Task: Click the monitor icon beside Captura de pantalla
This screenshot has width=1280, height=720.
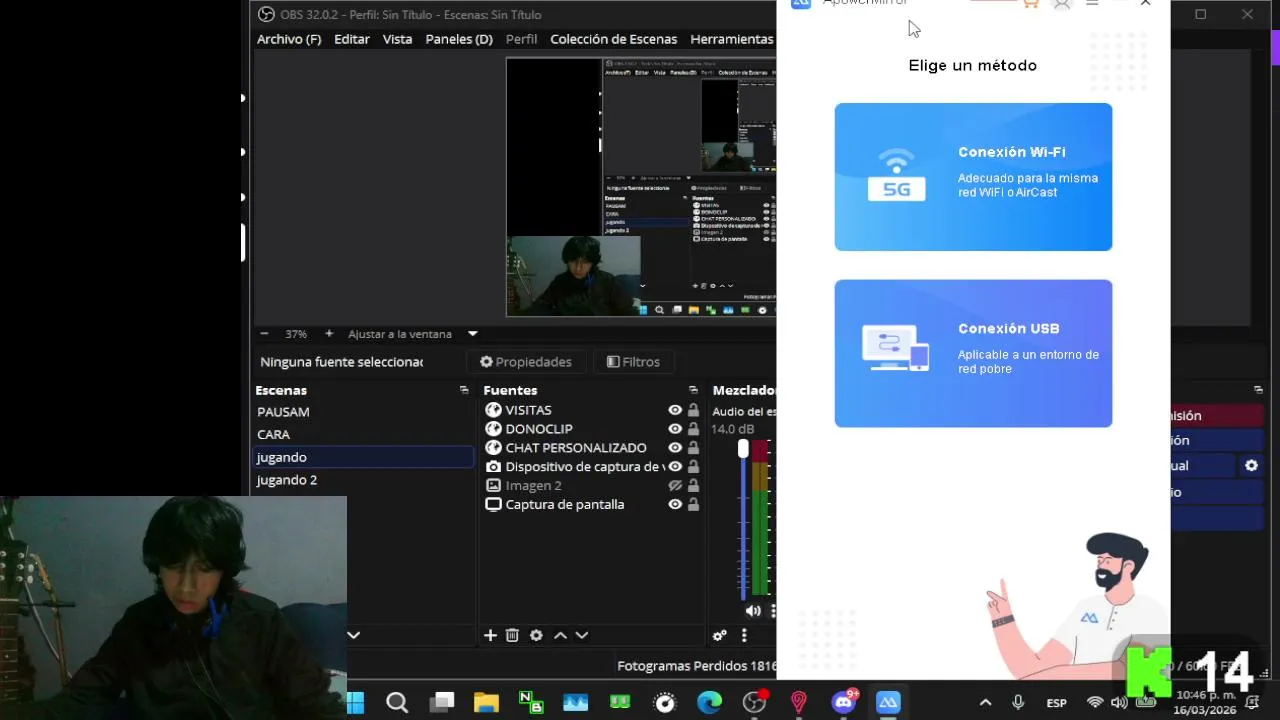Action: point(493,504)
